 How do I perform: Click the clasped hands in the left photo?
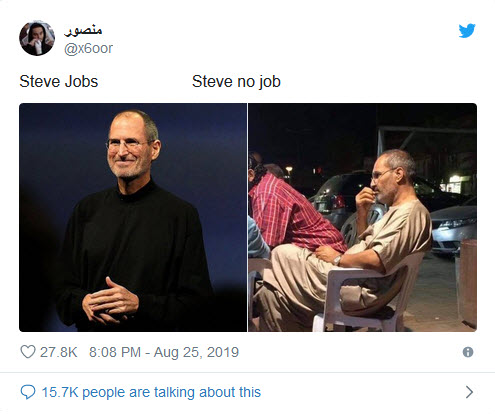click(x=110, y=302)
